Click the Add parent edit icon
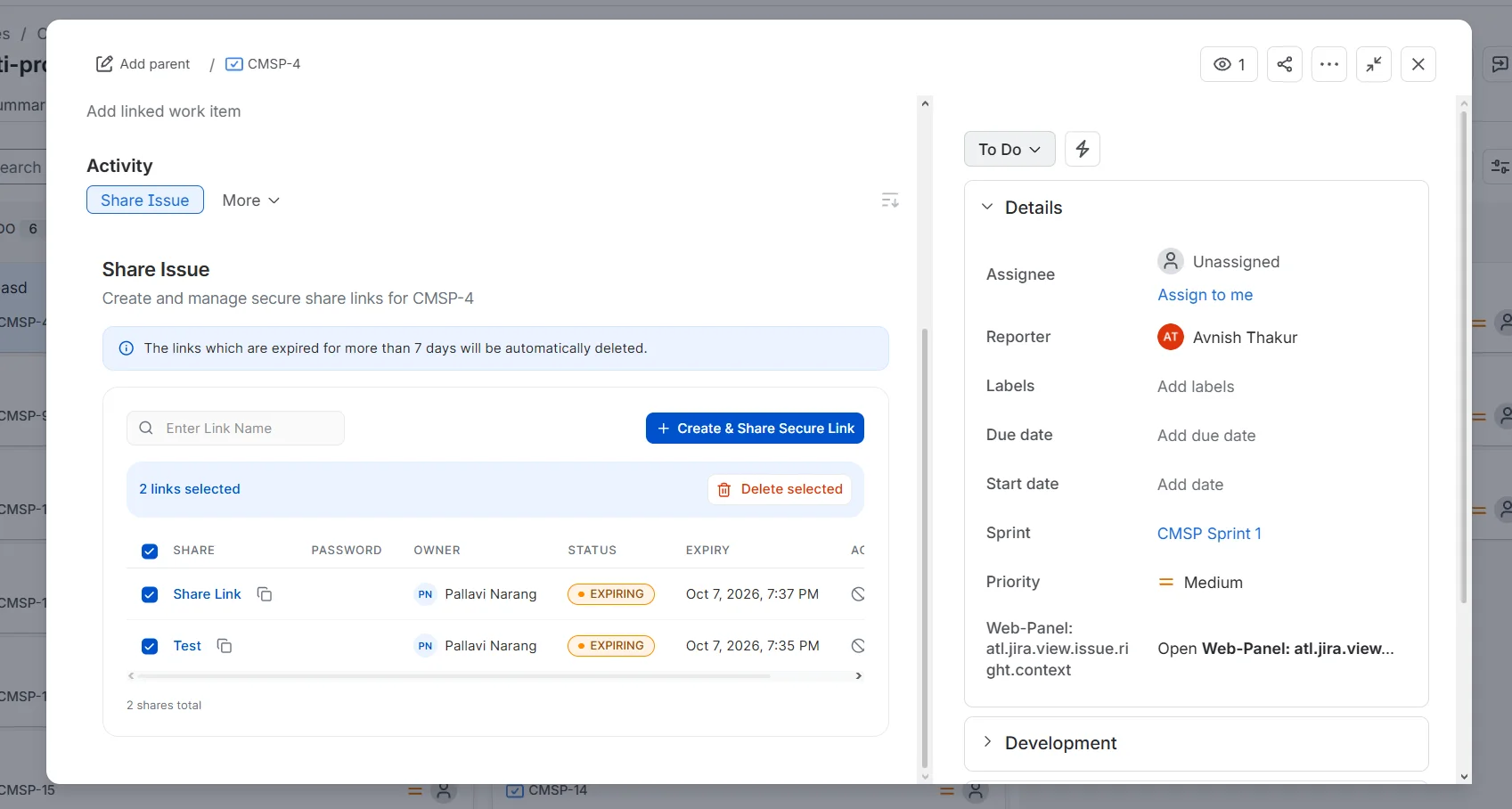The width and height of the screenshot is (1512, 809). [104, 64]
